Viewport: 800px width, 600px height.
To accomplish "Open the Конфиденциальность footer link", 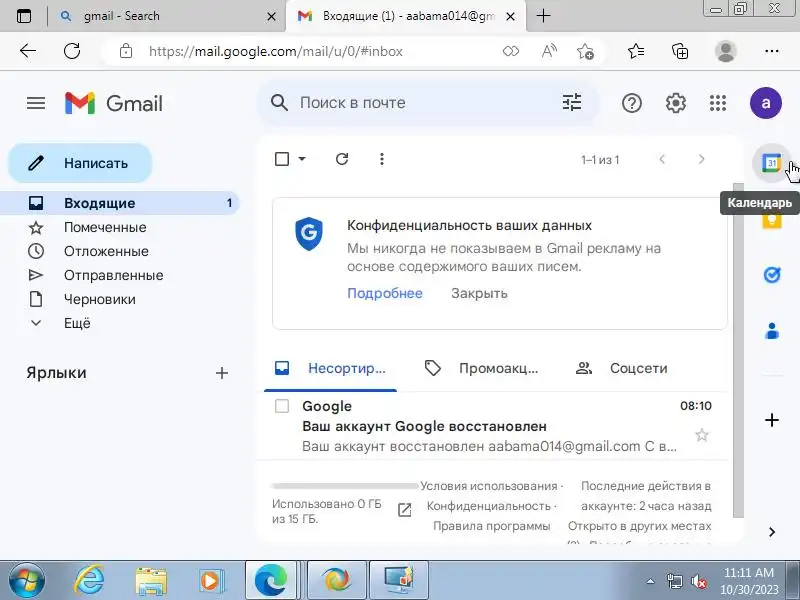I will [488, 506].
